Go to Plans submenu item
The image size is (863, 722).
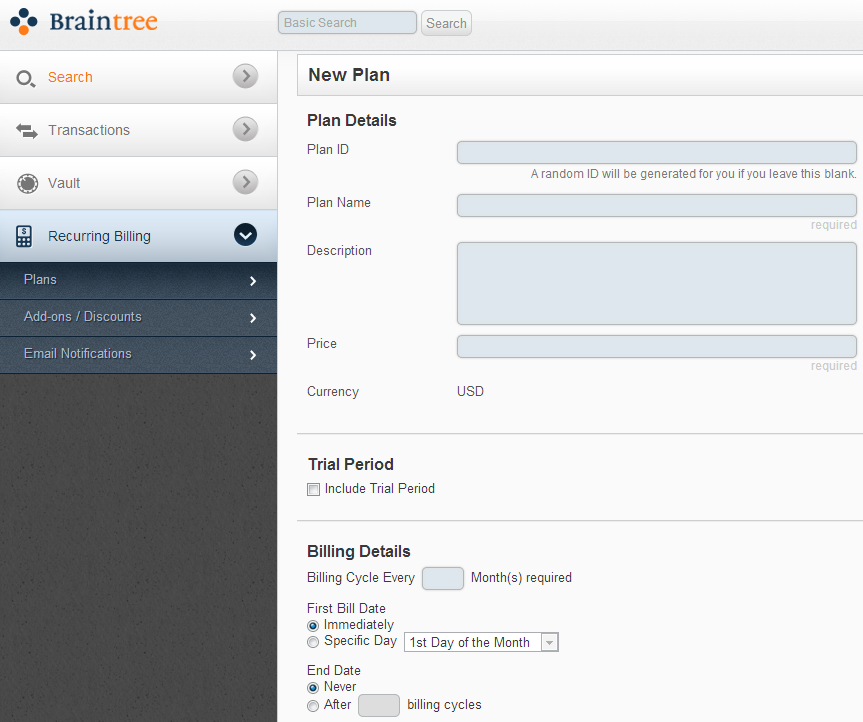(138, 281)
